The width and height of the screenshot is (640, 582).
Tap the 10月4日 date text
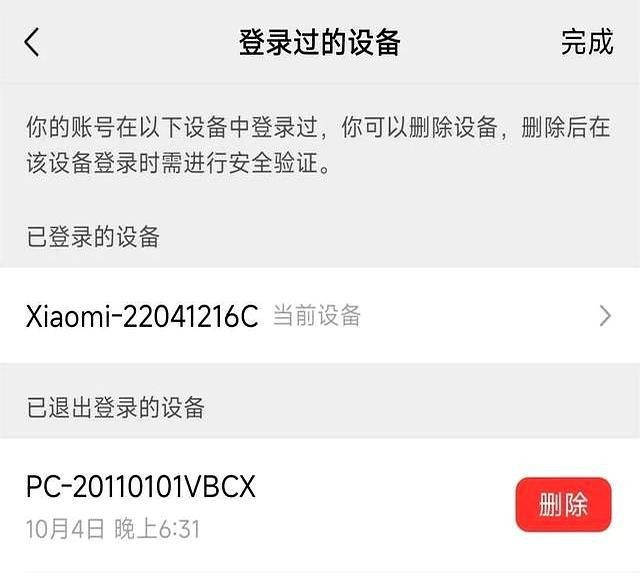coord(65,529)
